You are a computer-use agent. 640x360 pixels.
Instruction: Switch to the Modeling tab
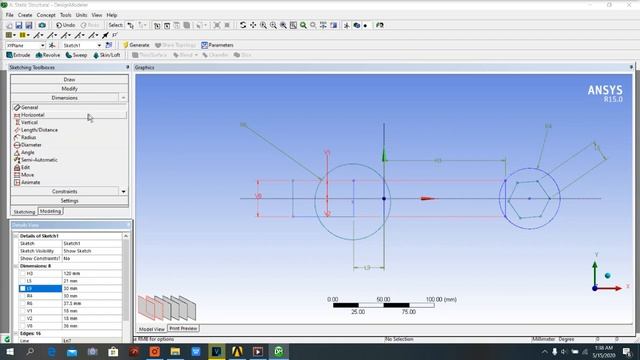(x=50, y=211)
